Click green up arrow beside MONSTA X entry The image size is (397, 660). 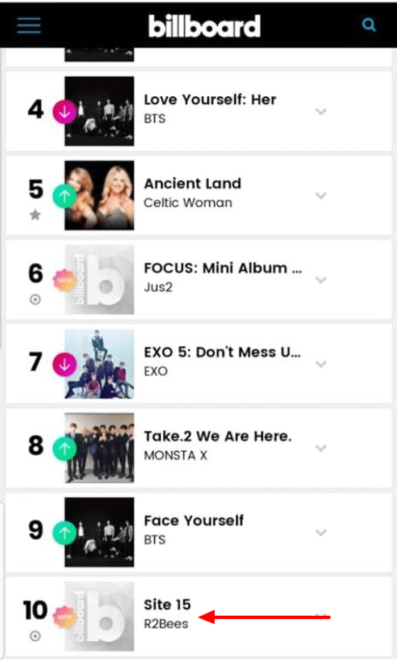pyautogui.click(x=64, y=449)
